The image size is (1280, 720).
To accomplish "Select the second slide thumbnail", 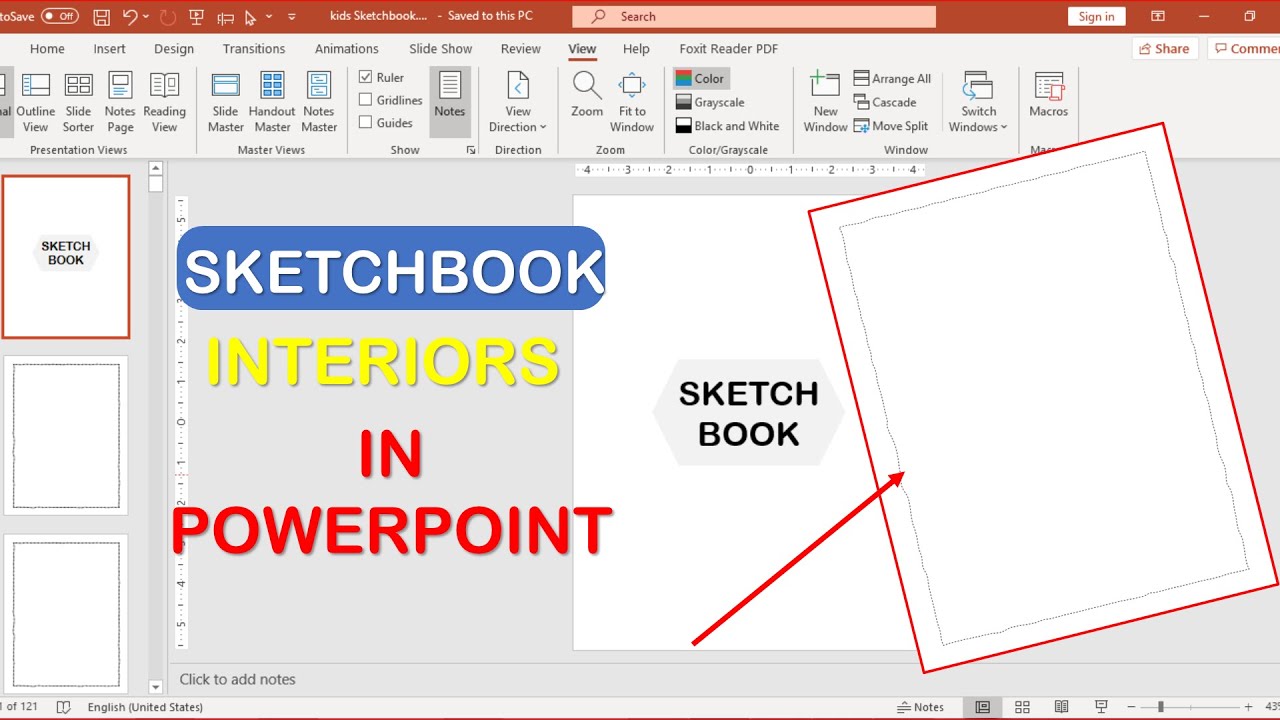I will coord(66,436).
